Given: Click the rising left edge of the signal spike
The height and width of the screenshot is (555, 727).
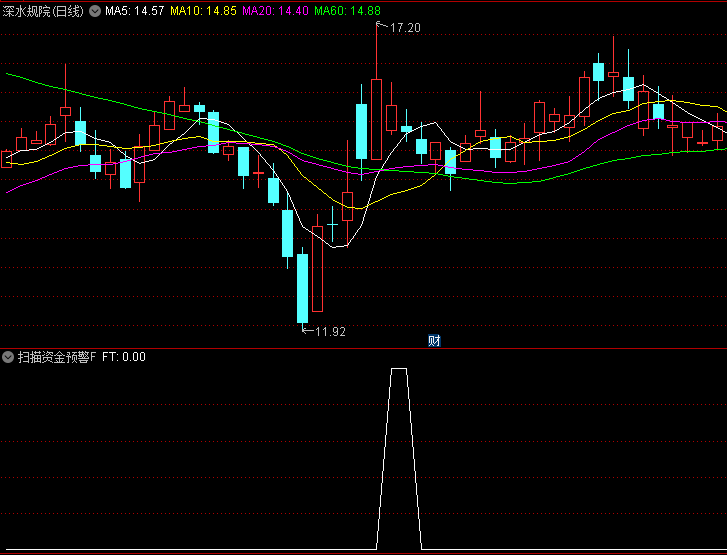Looking at the screenshot, I should pyautogui.click(x=384, y=460).
